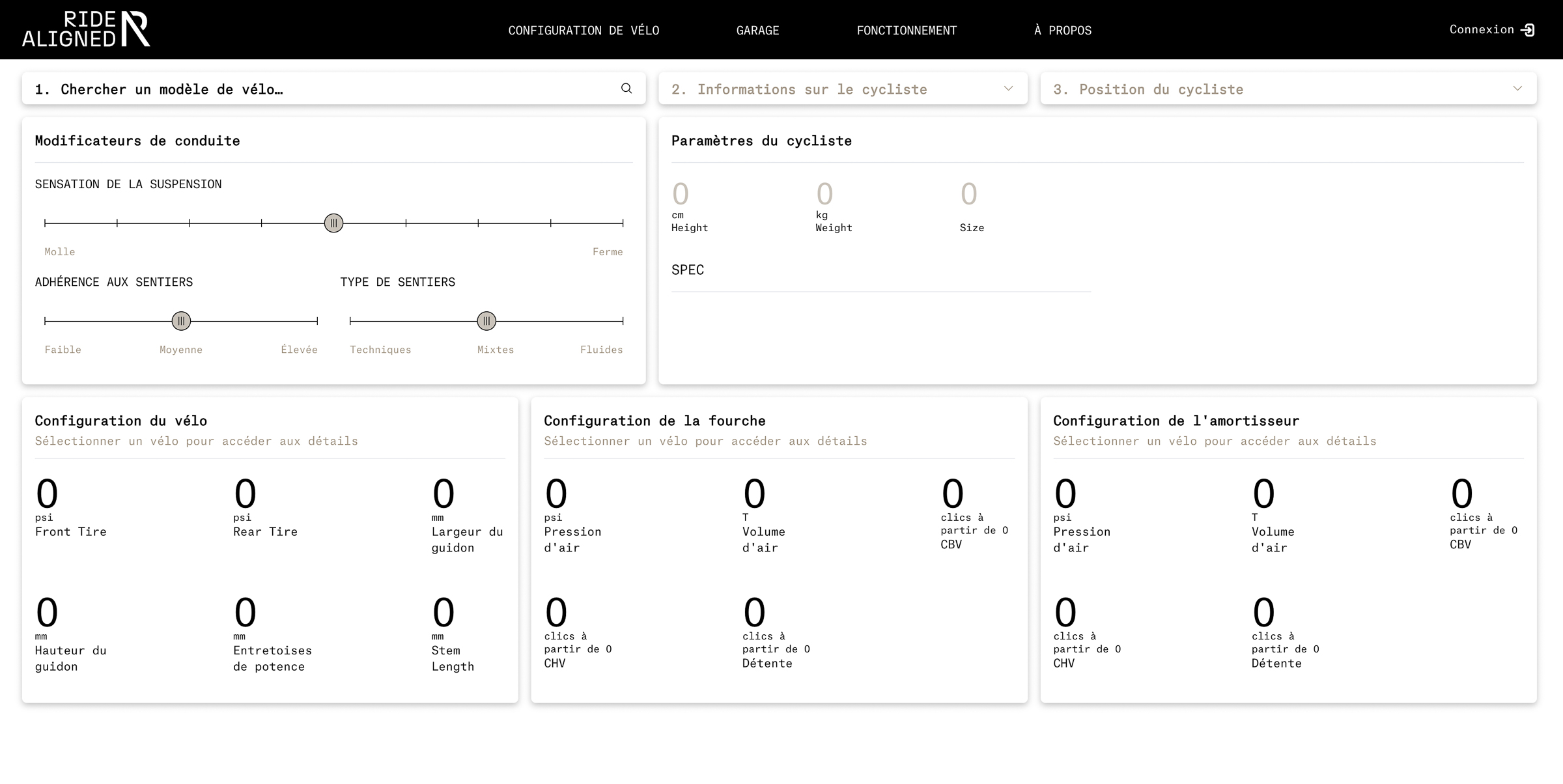Click the Sensation de la suspension slider handle
Screen dimensions: 1563x784
333,223
